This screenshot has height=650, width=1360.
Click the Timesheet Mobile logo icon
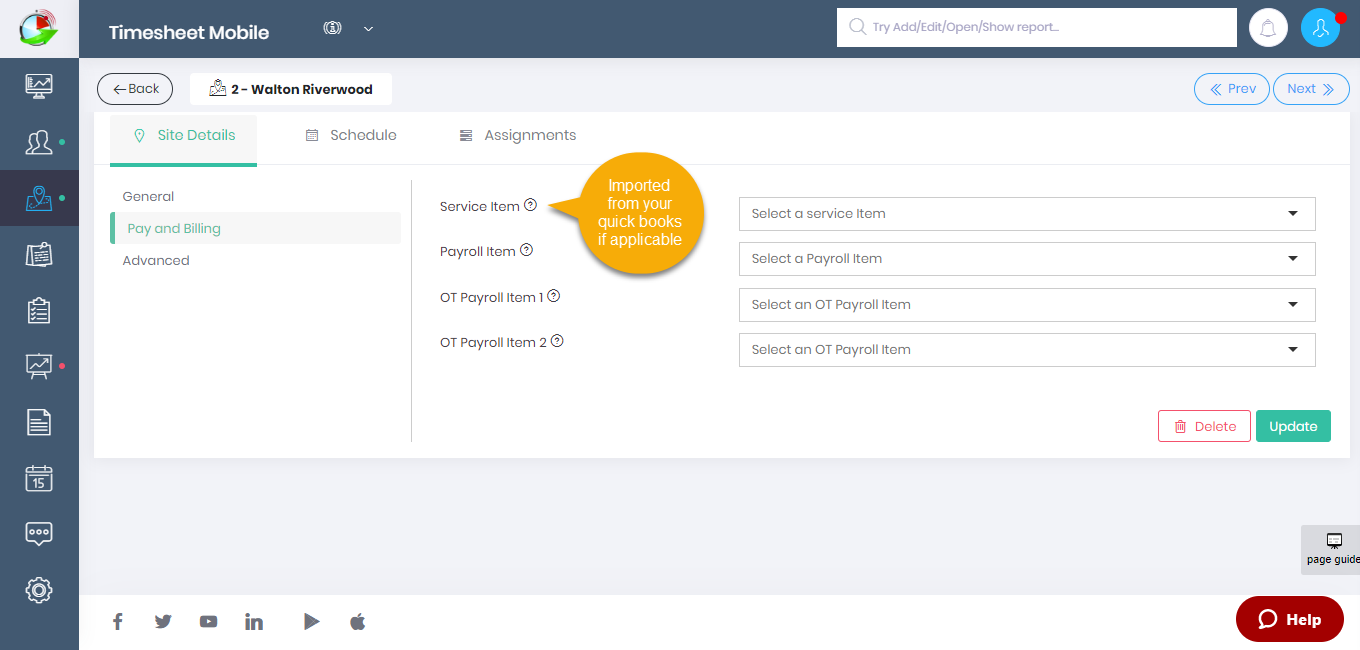pyautogui.click(x=39, y=28)
